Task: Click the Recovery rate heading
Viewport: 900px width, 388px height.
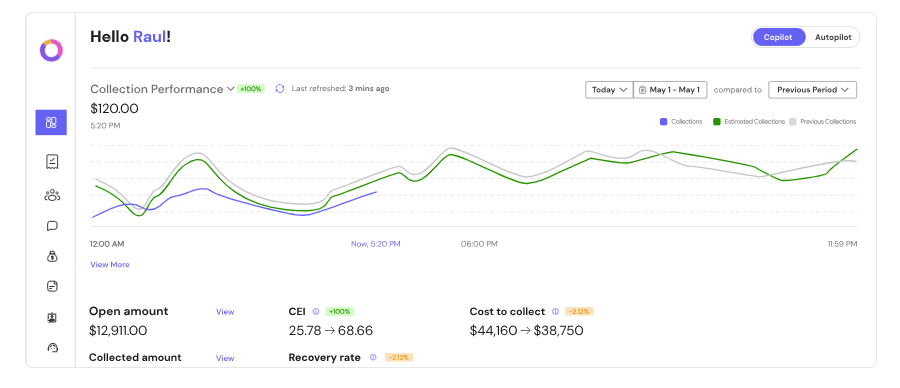Action: pos(324,358)
